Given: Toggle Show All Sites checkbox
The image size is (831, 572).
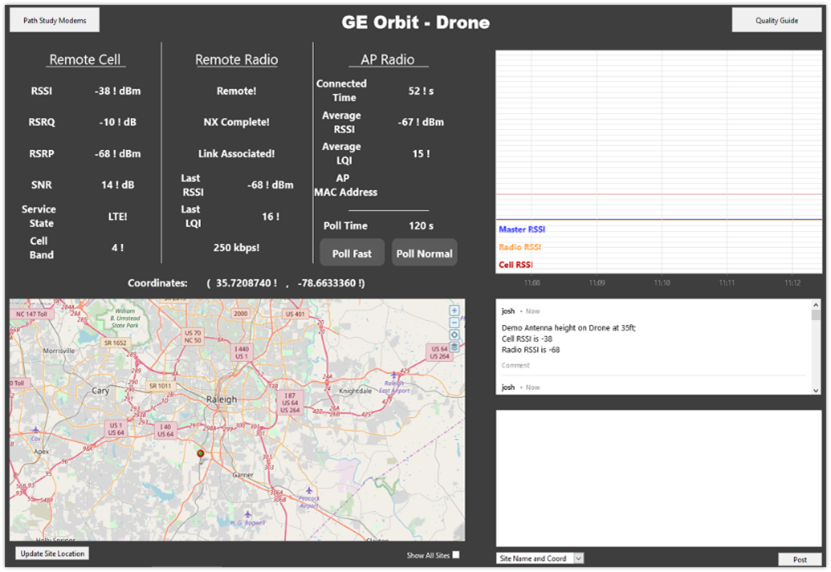Looking at the screenshot, I should (x=456, y=555).
